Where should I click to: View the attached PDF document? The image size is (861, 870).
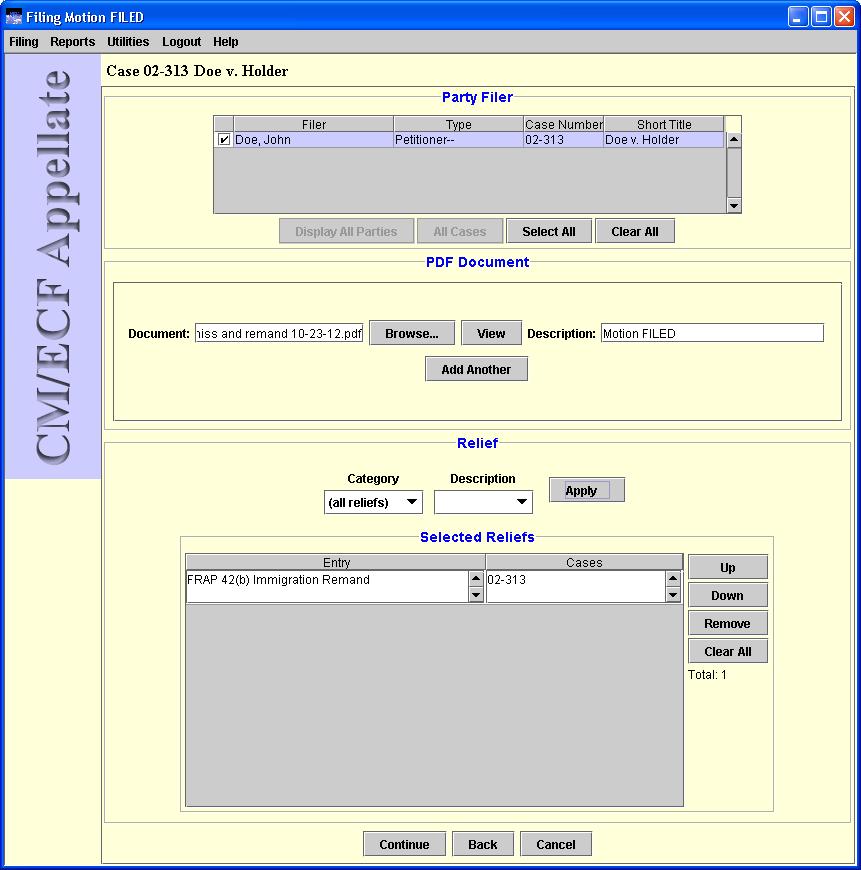tap(491, 333)
